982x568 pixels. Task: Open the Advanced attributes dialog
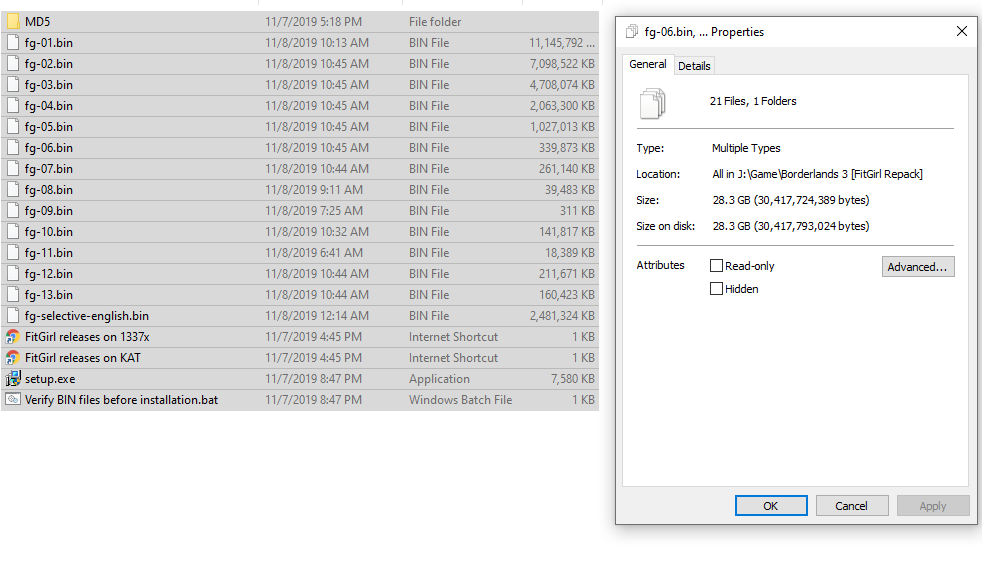point(918,267)
